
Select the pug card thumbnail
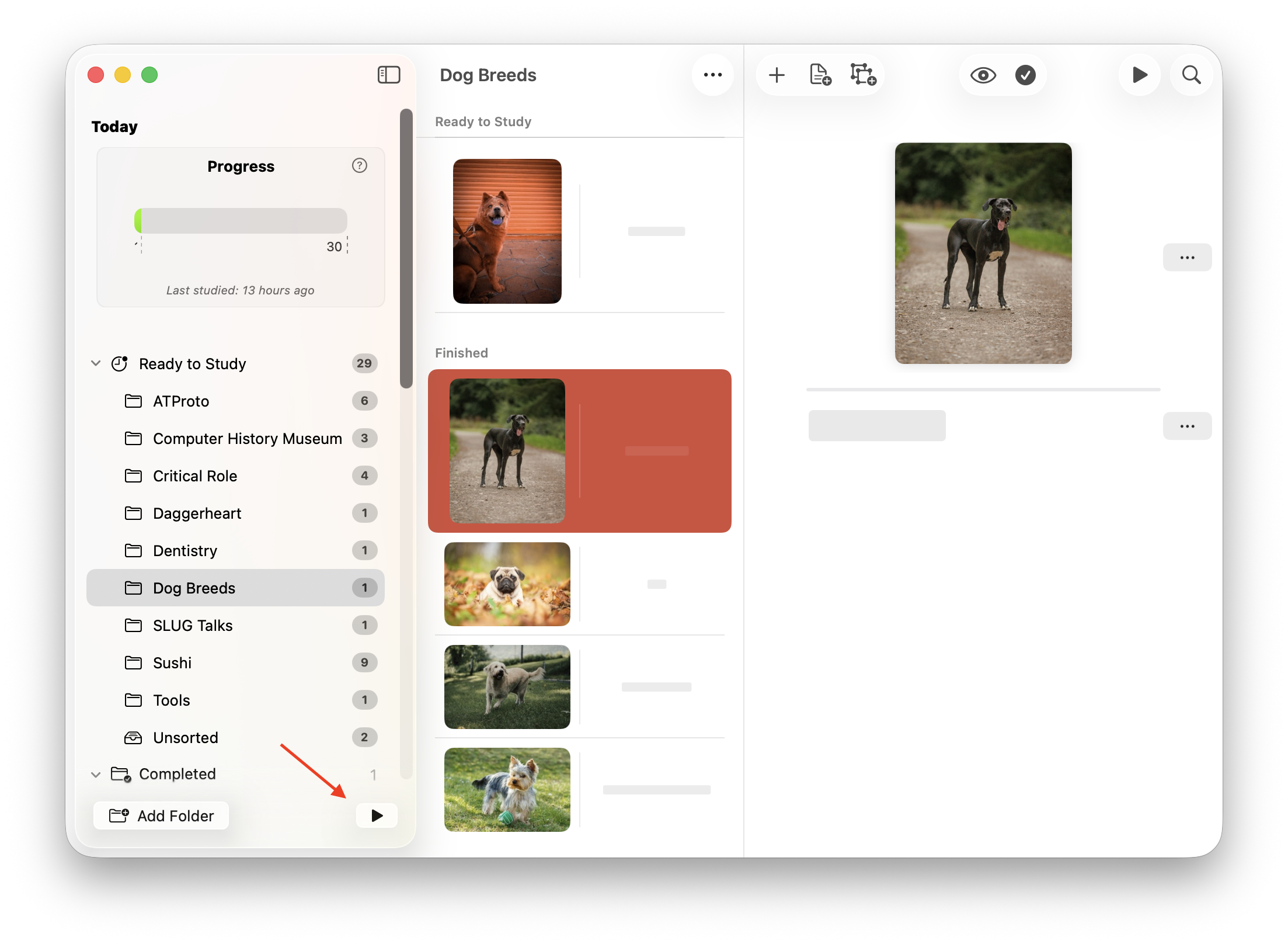tap(507, 584)
